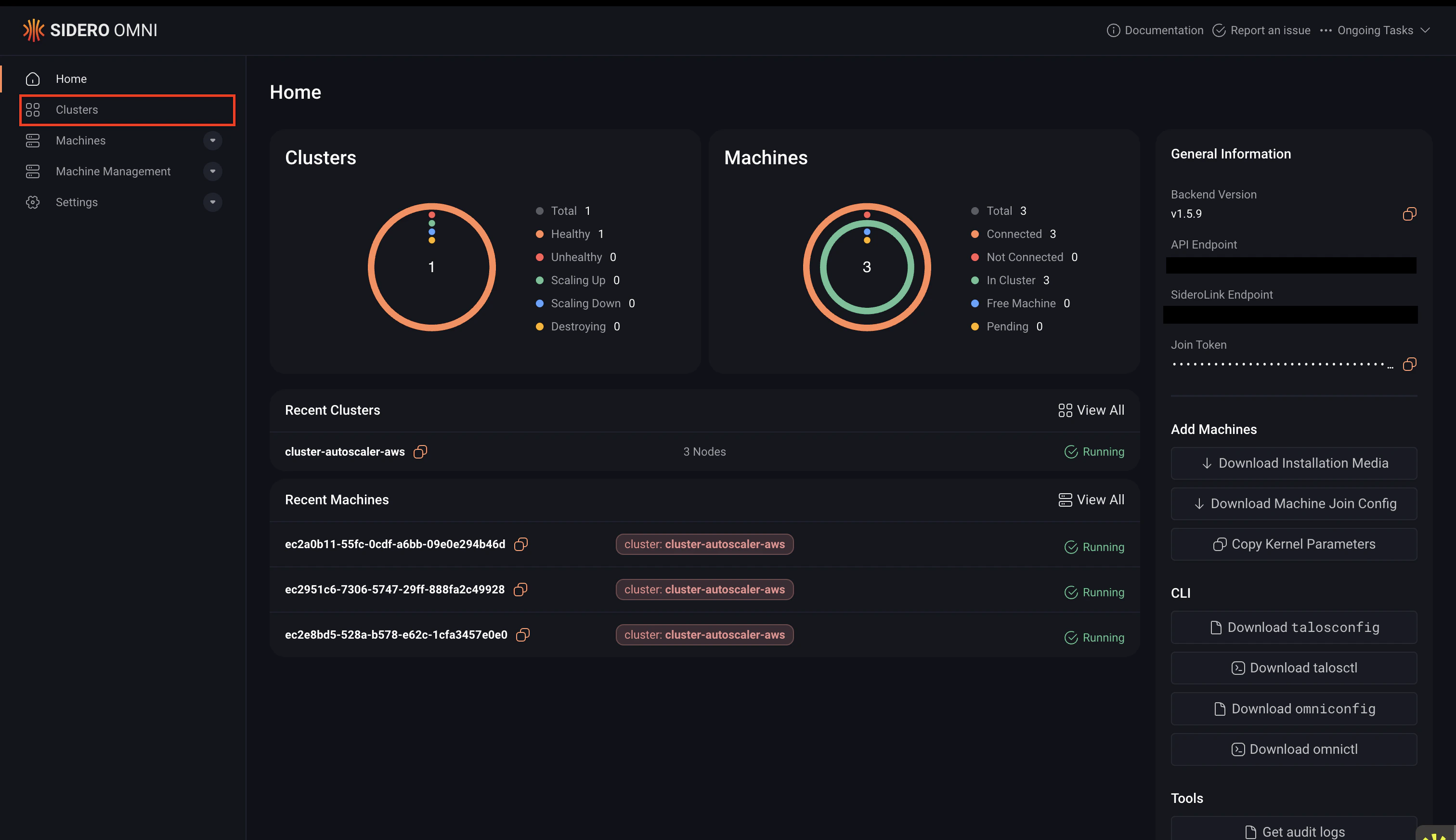Expand the Machine Management sidebar section
The height and width of the screenshot is (840, 1456).
[x=213, y=171]
